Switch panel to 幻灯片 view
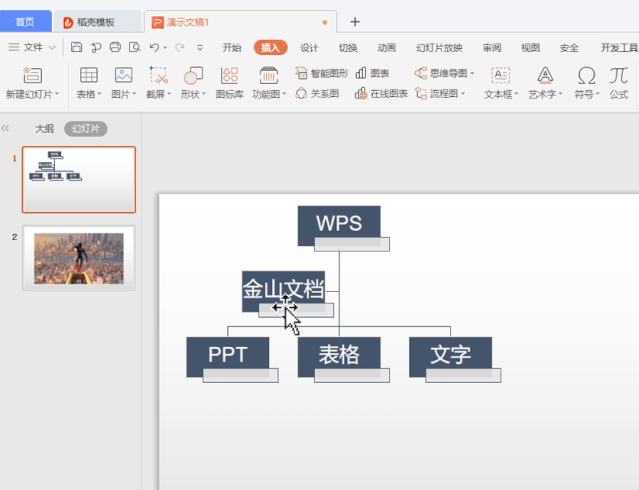The width and height of the screenshot is (639, 490). pos(86,129)
